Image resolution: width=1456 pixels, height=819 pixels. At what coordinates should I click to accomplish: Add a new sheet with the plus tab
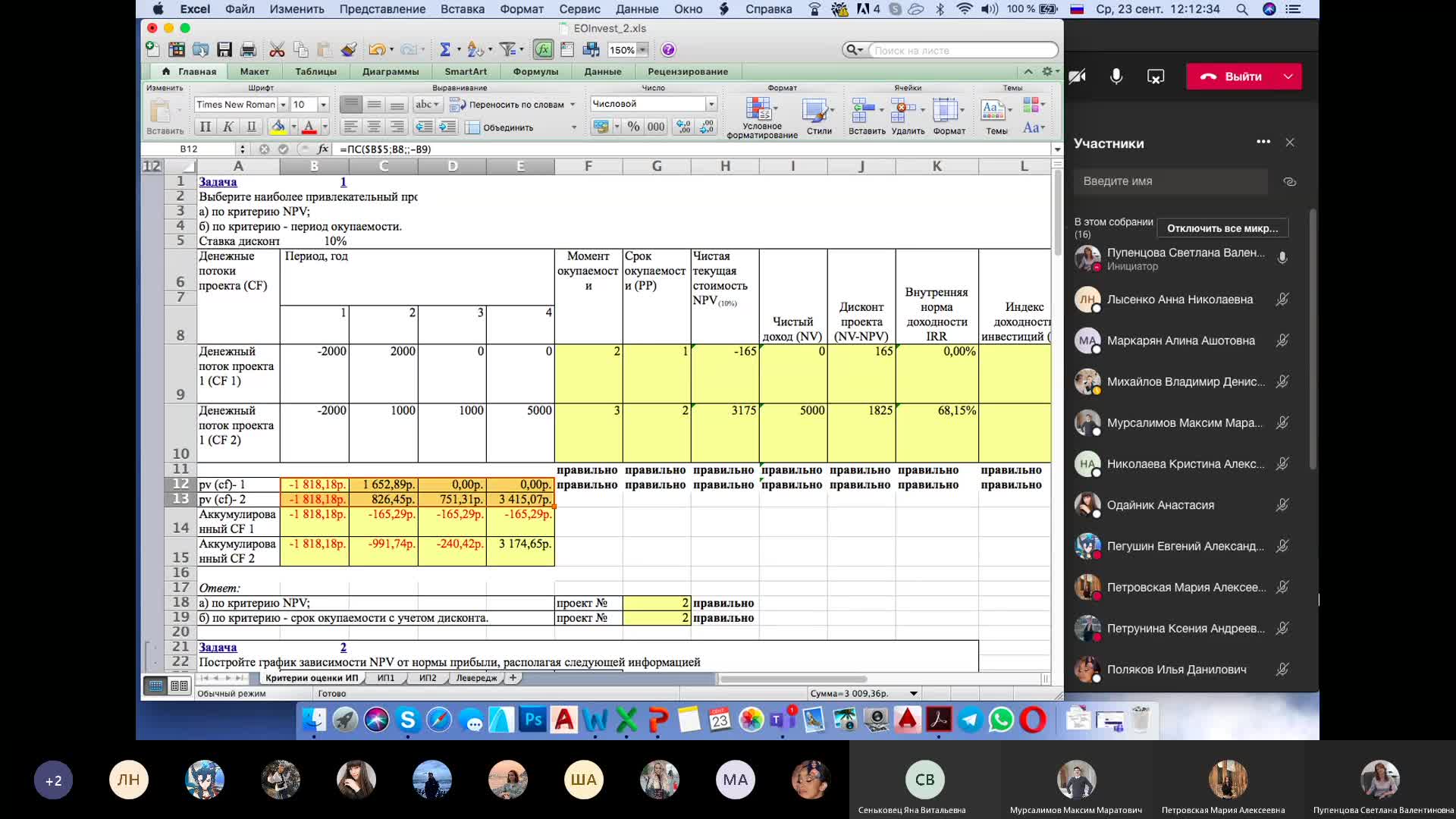[x=513, y=678]
